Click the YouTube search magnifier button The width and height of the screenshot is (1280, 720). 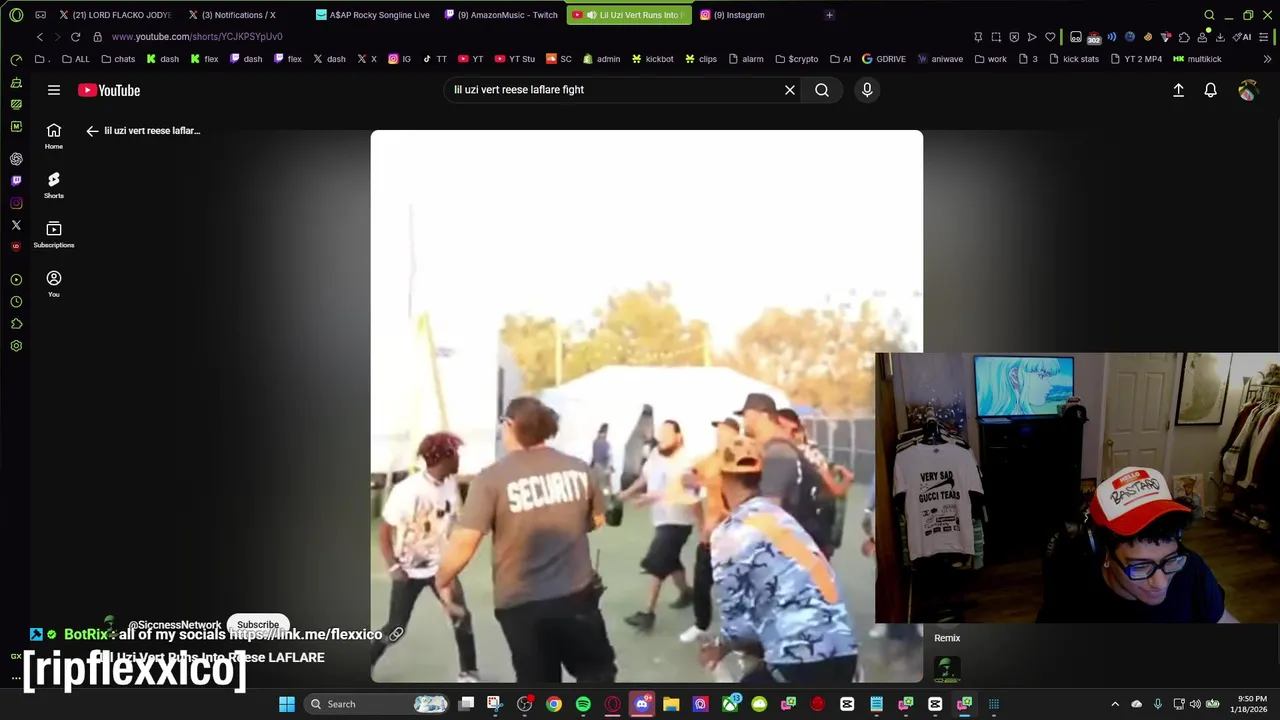[822, 90]
